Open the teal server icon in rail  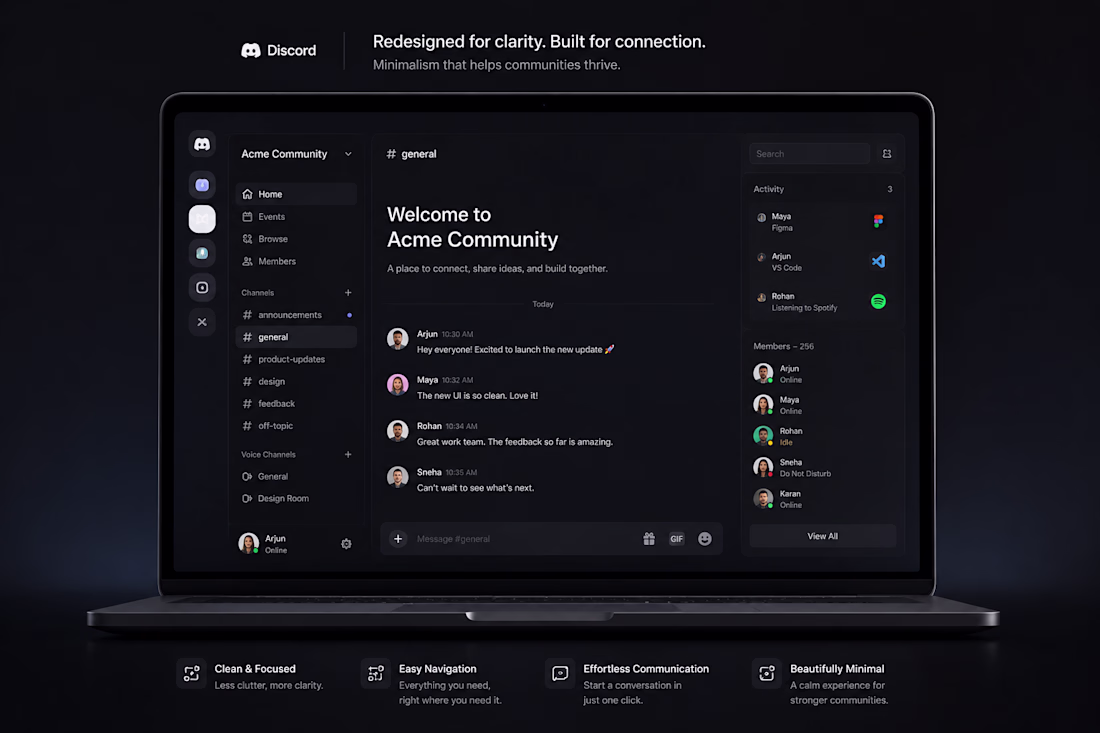pyautogui.click(x=202, y=253)
